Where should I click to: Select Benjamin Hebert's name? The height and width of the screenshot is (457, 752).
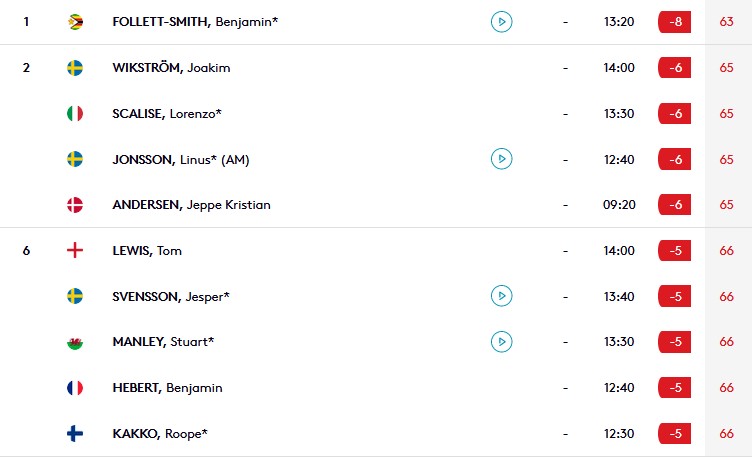[167, 387]
